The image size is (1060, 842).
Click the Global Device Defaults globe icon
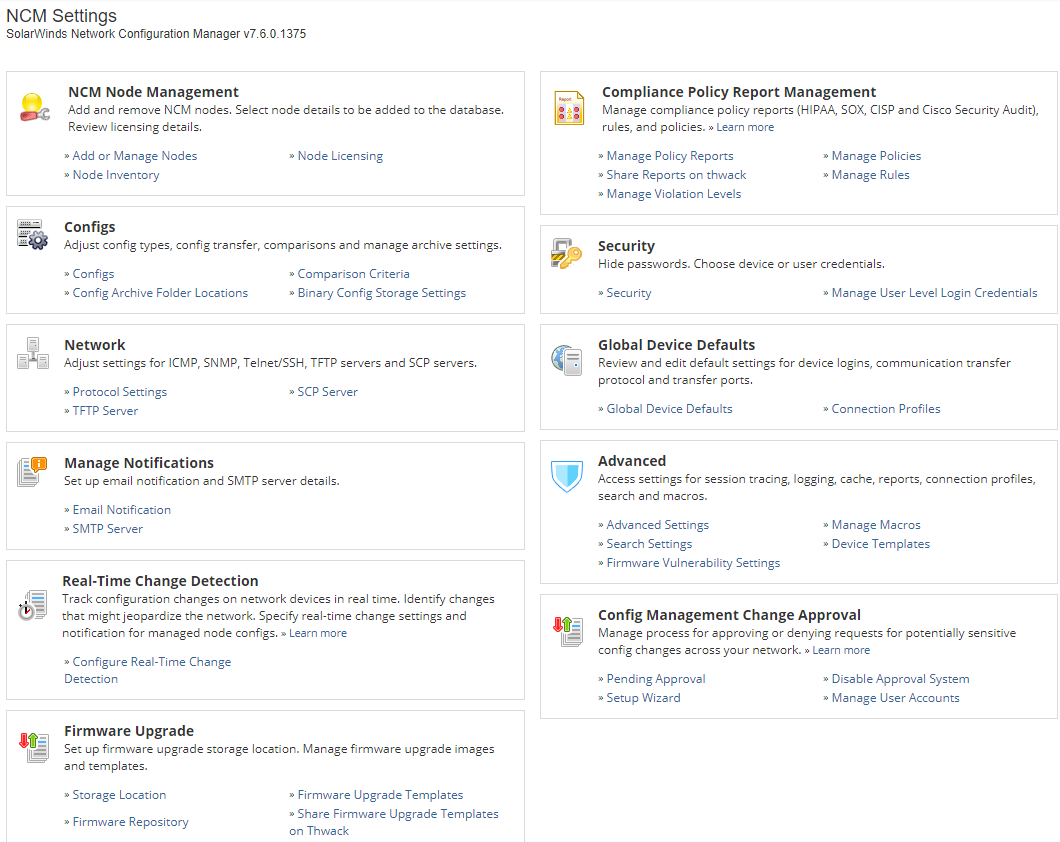coord(567,360)
